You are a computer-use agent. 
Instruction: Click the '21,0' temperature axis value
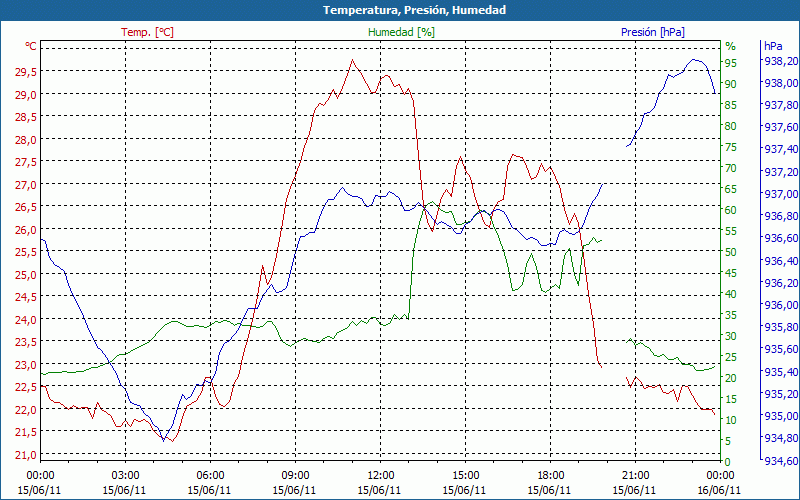[26, 454]
